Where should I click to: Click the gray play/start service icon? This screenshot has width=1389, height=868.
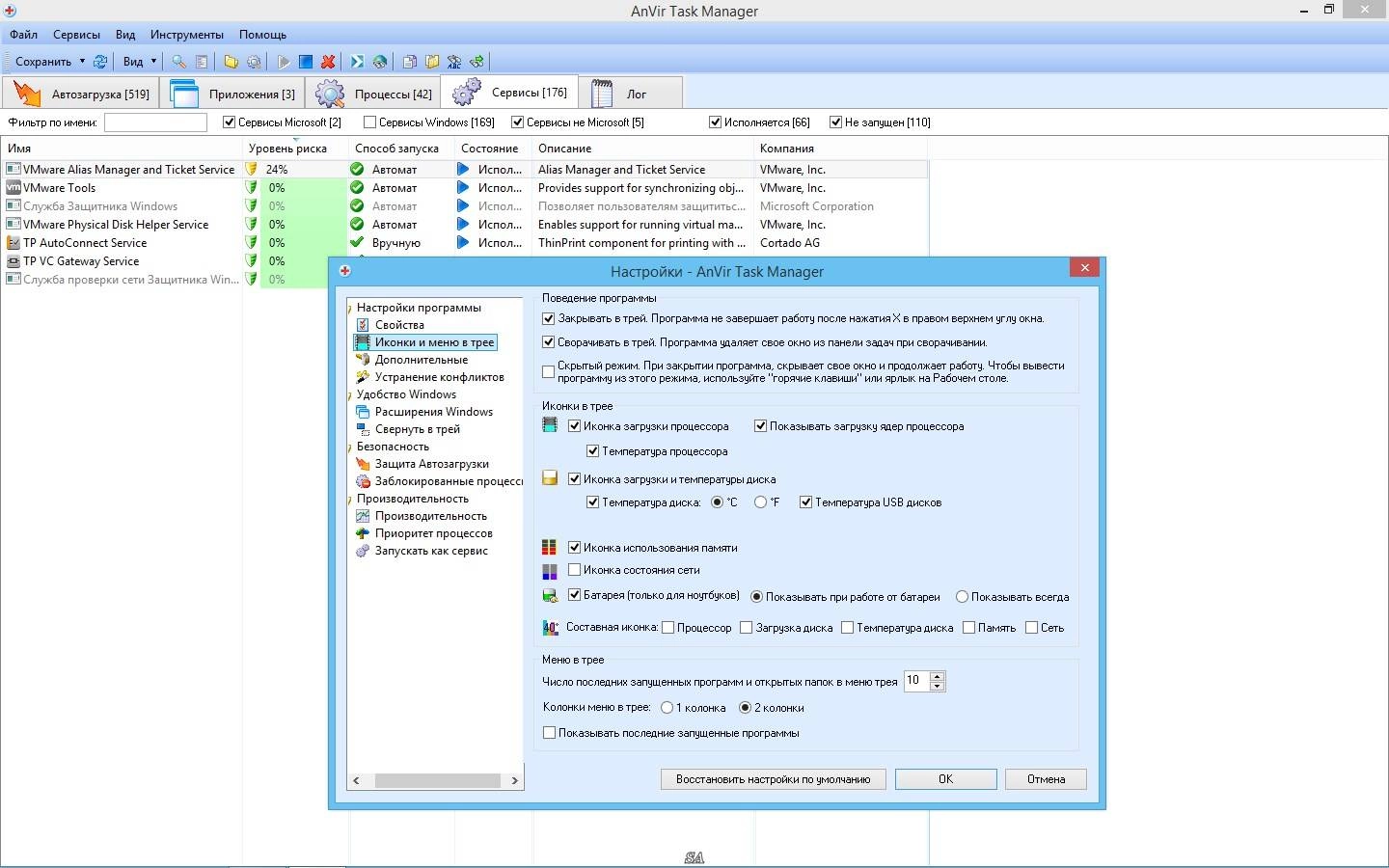(x=284, y=61)
